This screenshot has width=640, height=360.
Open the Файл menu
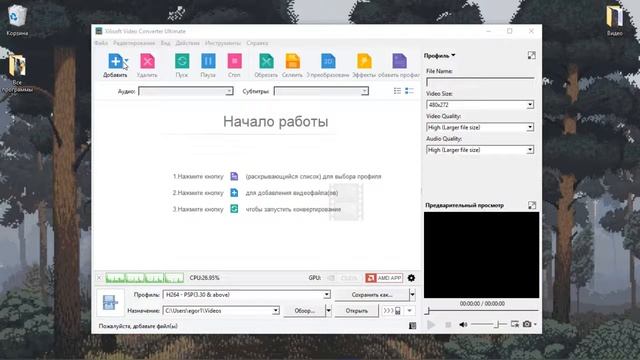coord(101,43)
